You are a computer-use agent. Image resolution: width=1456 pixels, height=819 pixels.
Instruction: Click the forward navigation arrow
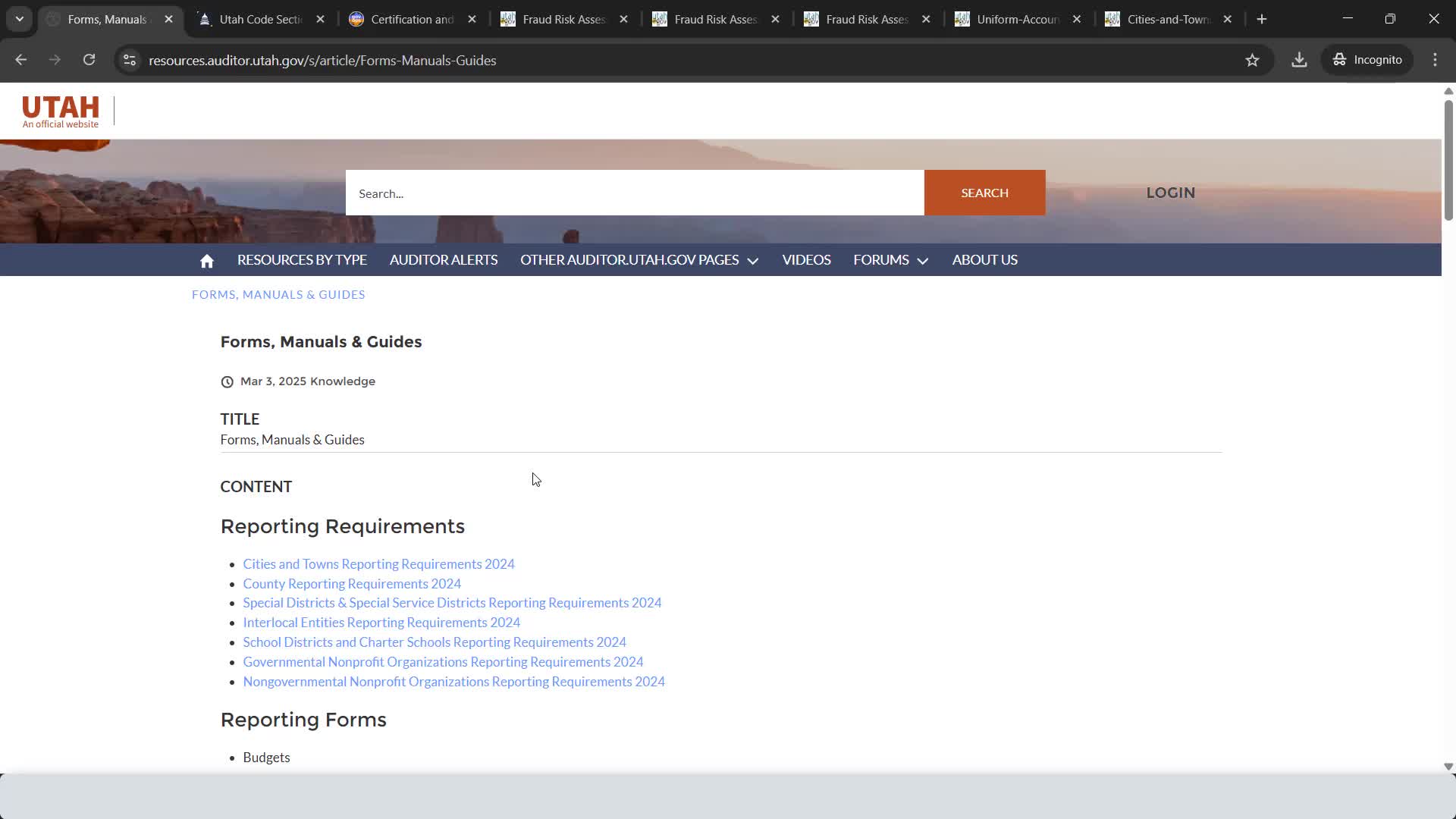pos(54,60)
